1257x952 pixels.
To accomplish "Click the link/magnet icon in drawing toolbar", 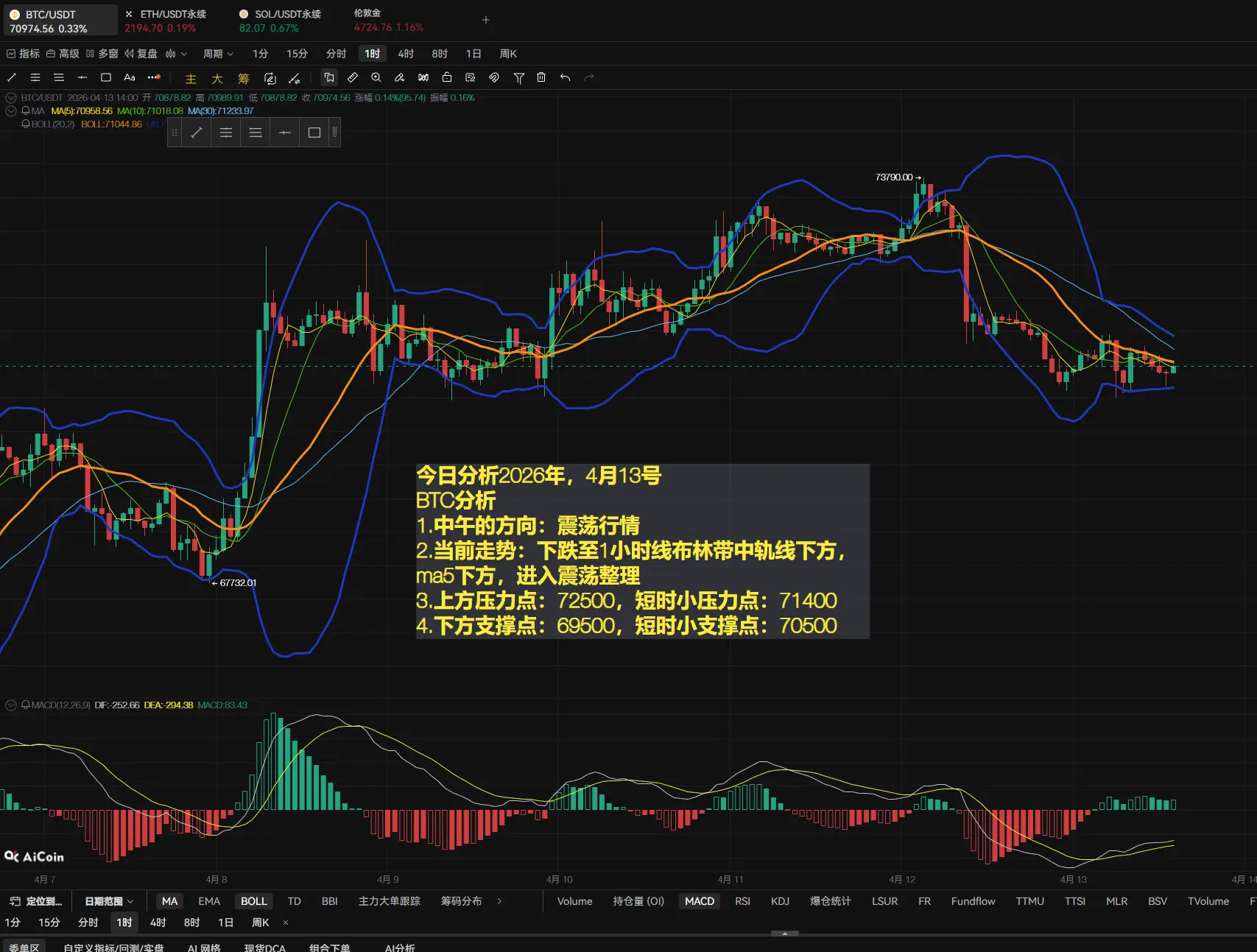I will [x=494, y=77].
